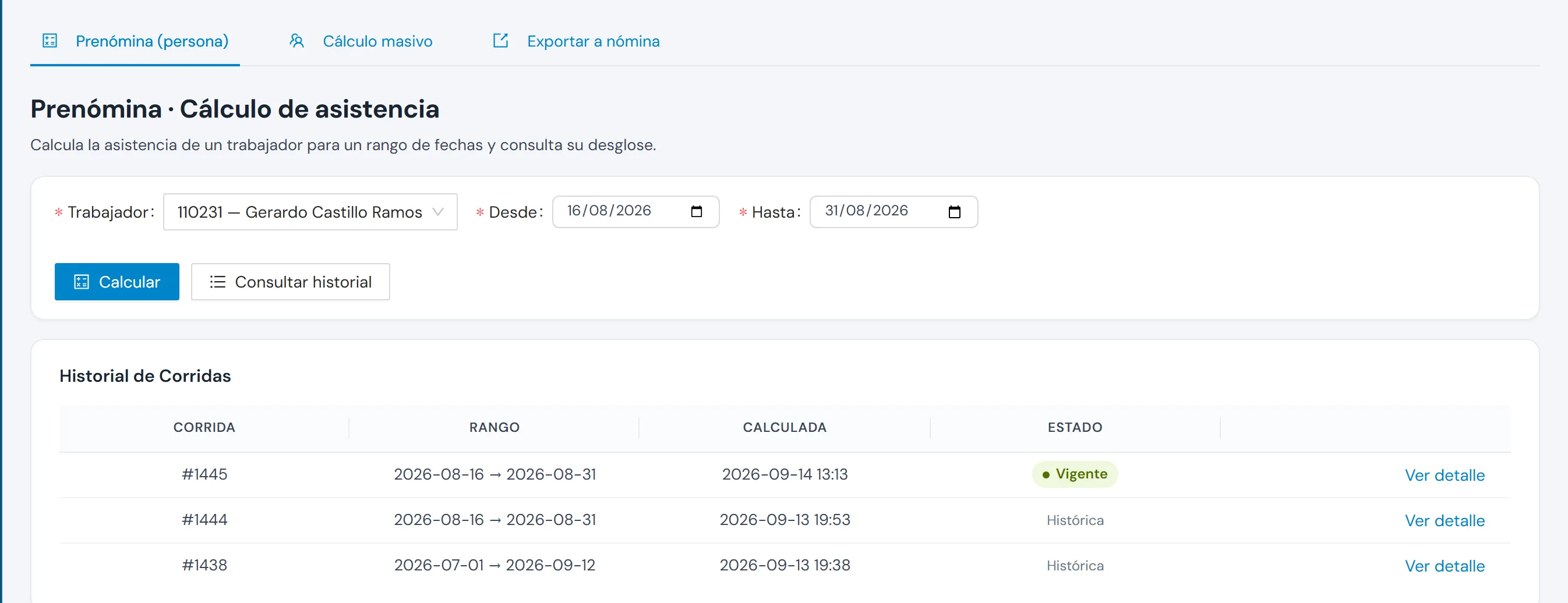Click the Hasta date field 31/08/2026
1568x603 pixels.
894,212
